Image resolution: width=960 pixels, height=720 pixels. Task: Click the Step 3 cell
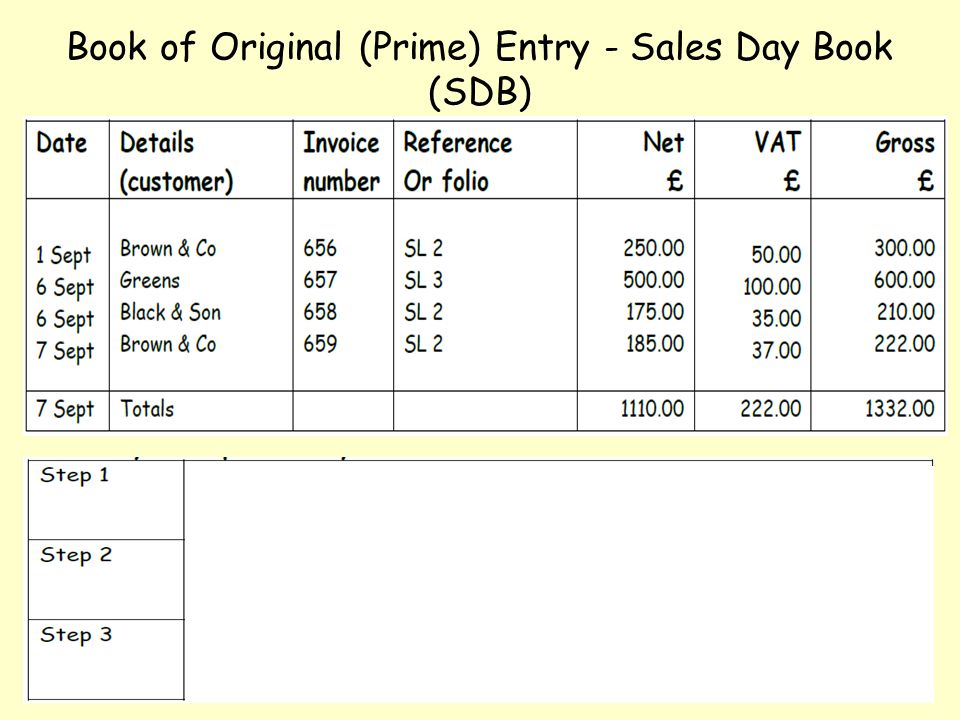pyautogui.click(x=106, y=659)
